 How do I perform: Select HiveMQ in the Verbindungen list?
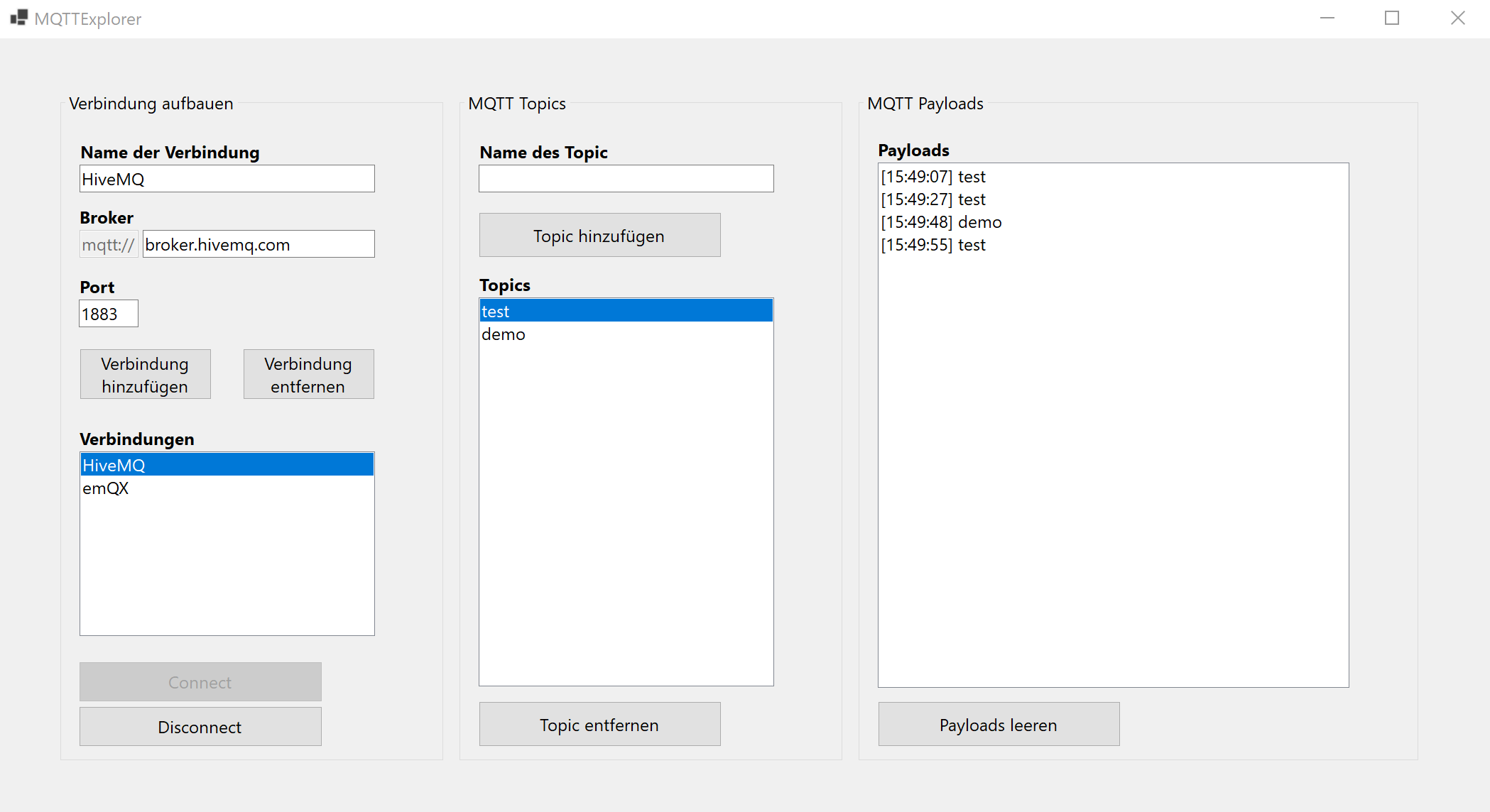(227, 465)
